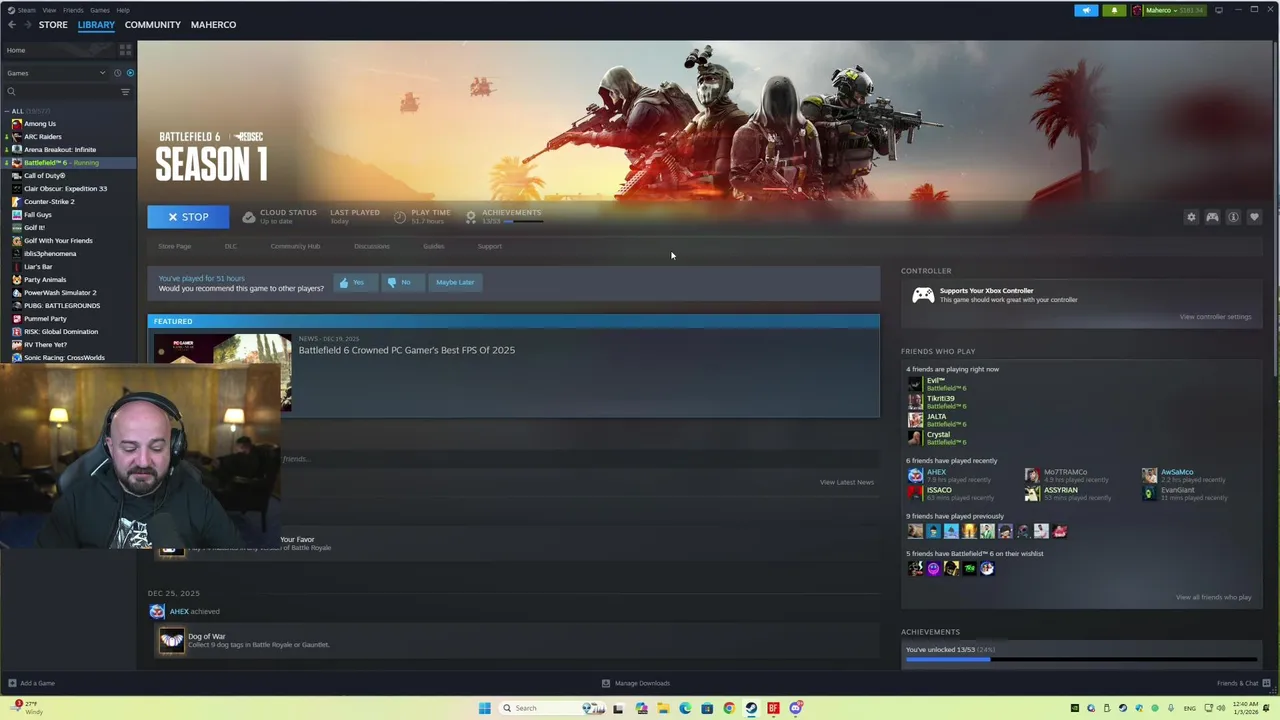Viewport: 1280px width, 720px height.
Task: Open the featured PC Gamer news thumbnail
Action: (222, 373)
